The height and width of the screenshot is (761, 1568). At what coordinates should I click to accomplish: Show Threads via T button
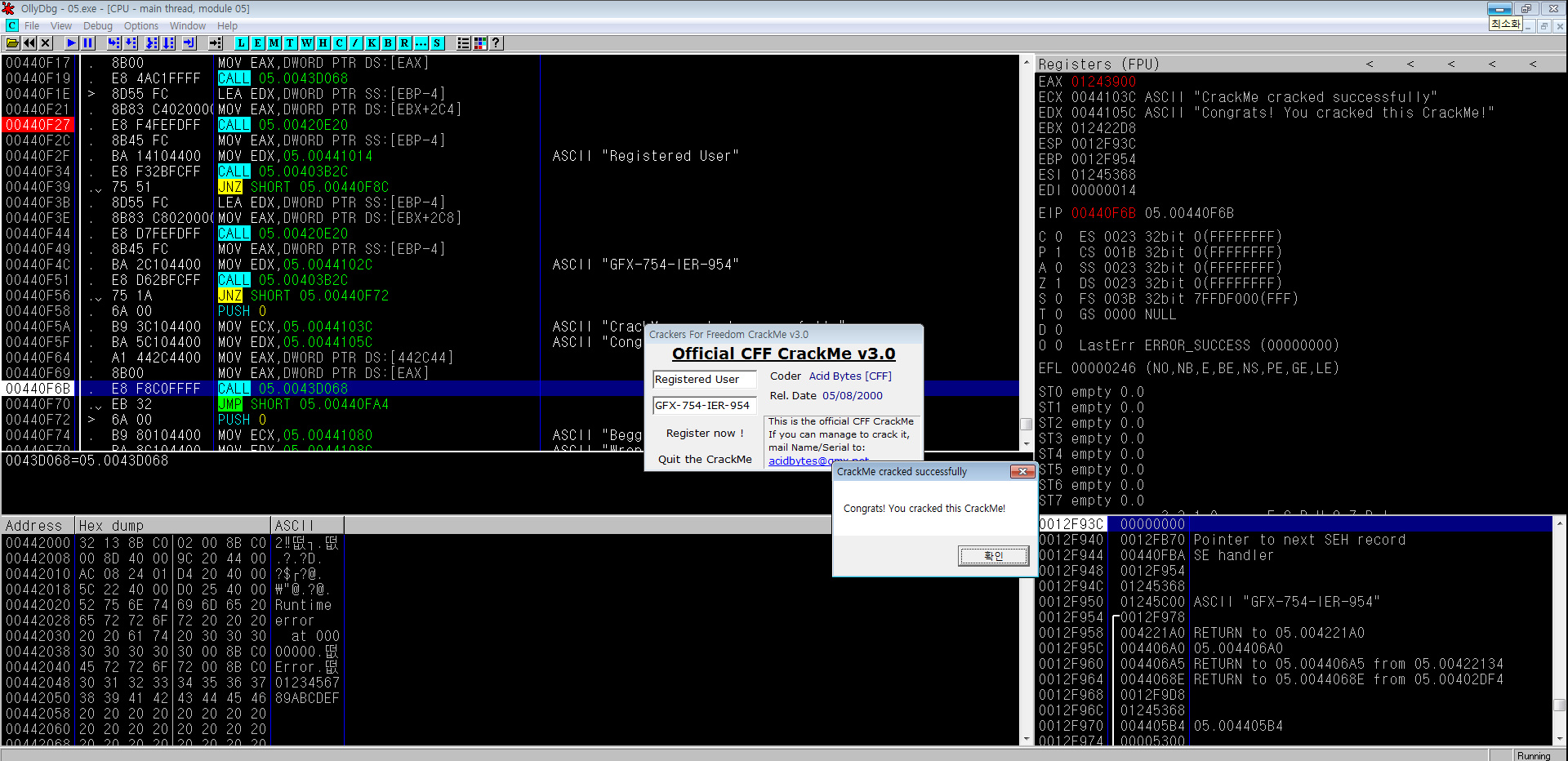(291, 43)
